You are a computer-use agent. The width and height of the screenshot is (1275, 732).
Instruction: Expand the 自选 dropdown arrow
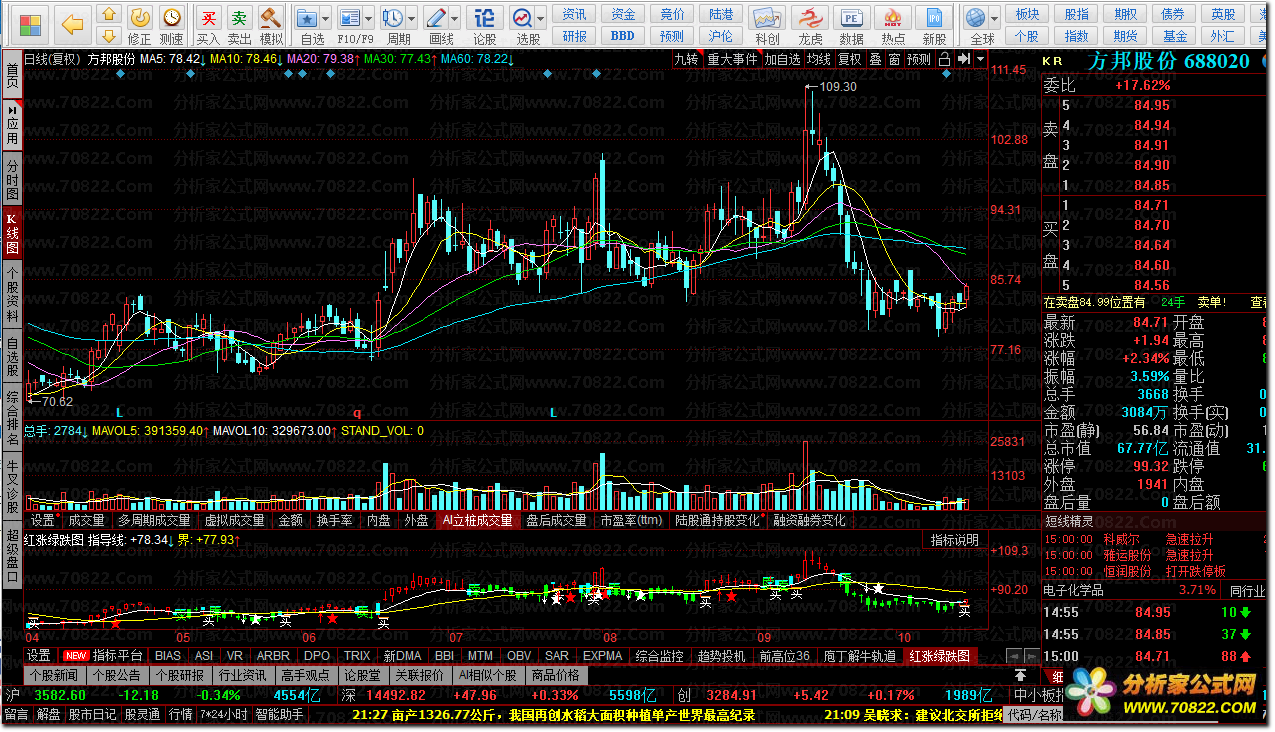(328, 18)
